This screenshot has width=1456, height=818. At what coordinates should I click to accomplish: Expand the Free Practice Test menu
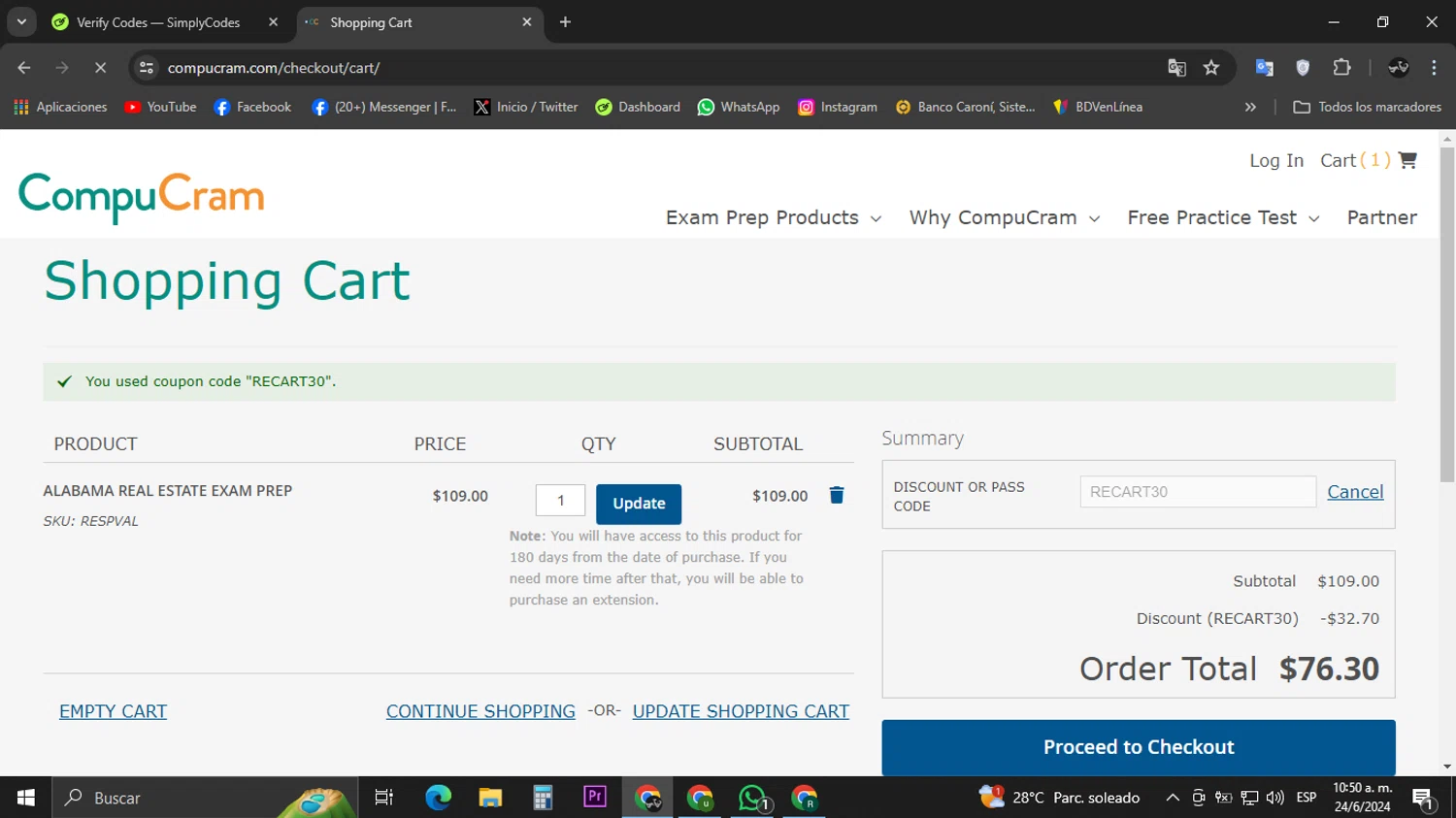pyautogui.click(x=1223, y=217)
